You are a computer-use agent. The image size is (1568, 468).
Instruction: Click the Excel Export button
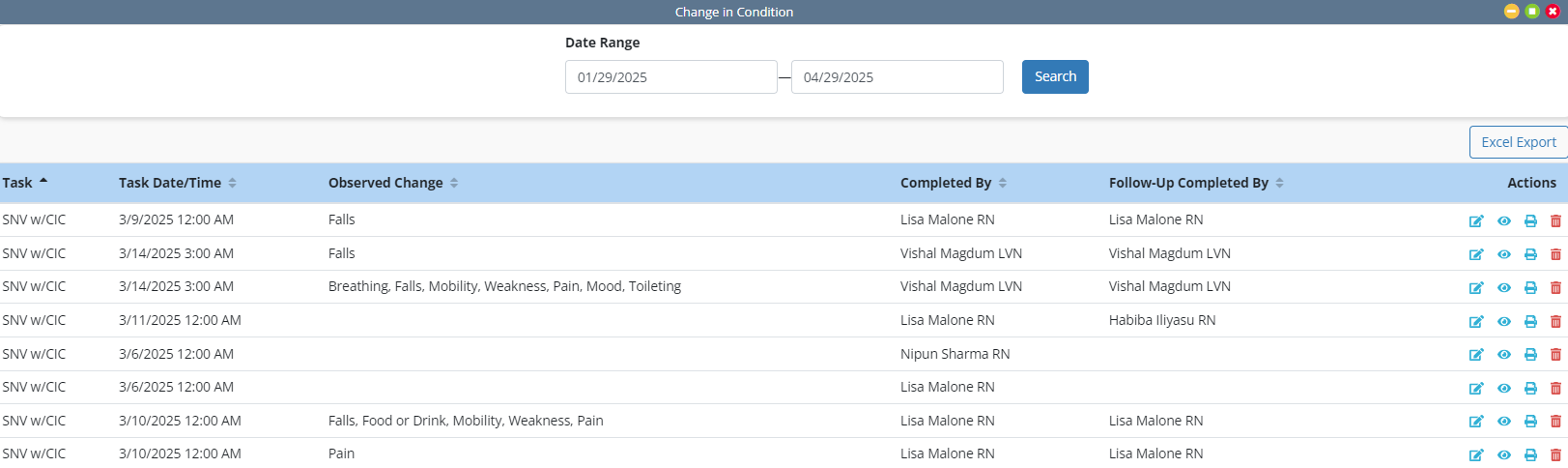click(1518, 142)
